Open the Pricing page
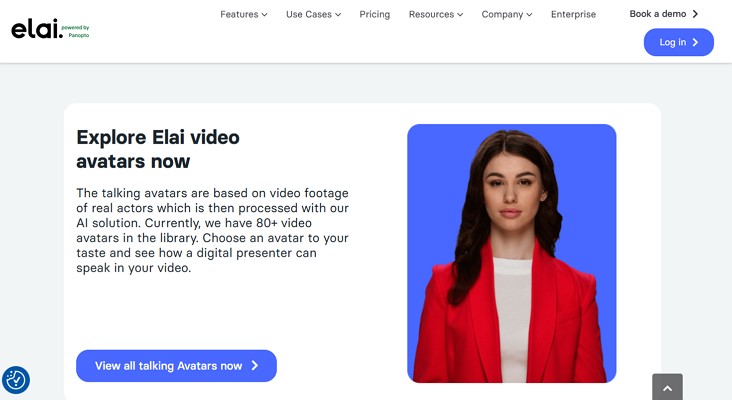 (x=374, y=14)
